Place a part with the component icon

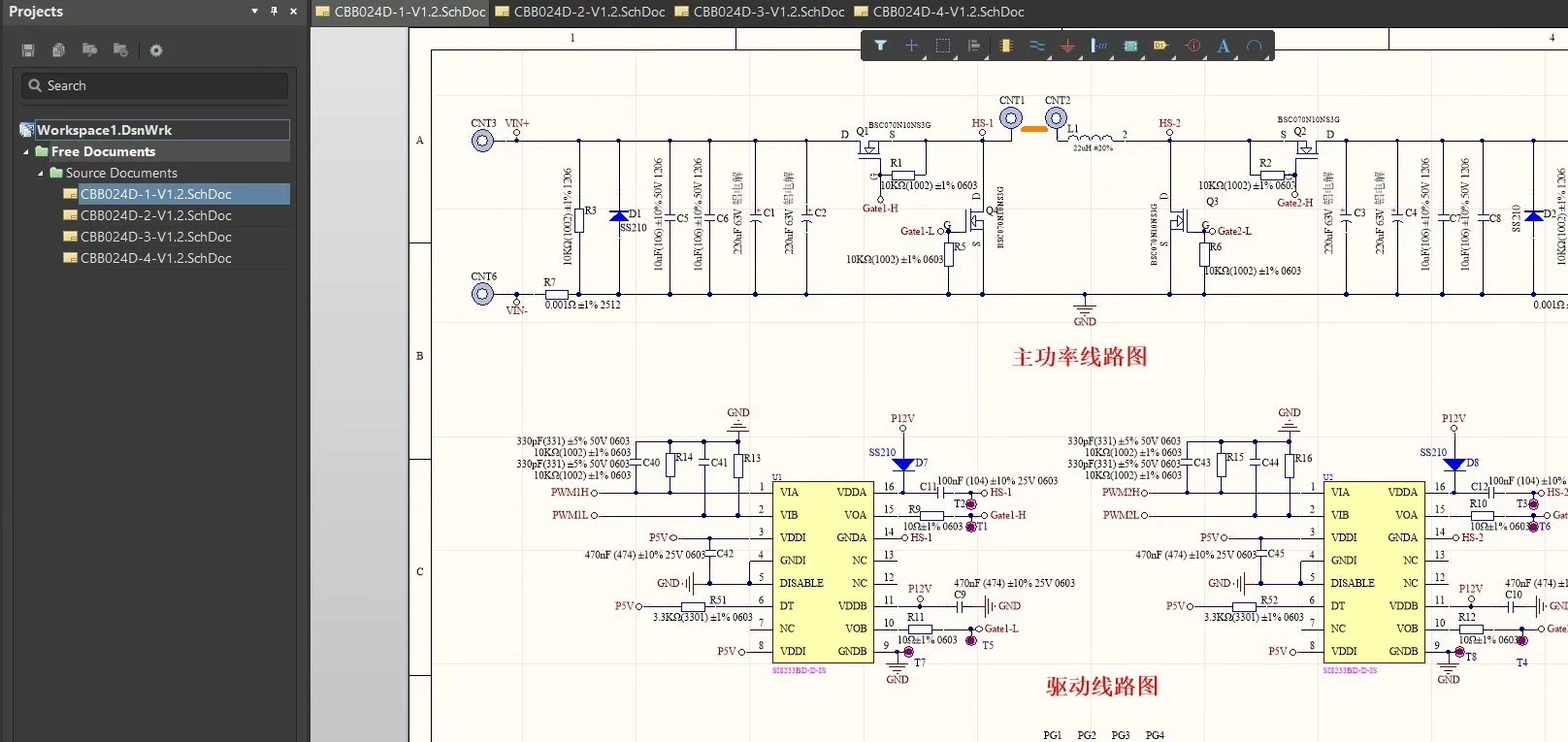pos(1006,46)
